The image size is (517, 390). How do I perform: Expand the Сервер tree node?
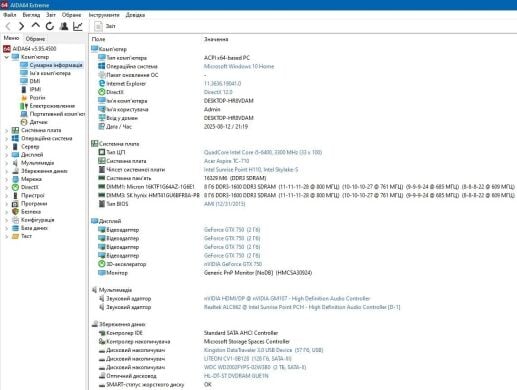pyautogui.click(x=6, y=147)
